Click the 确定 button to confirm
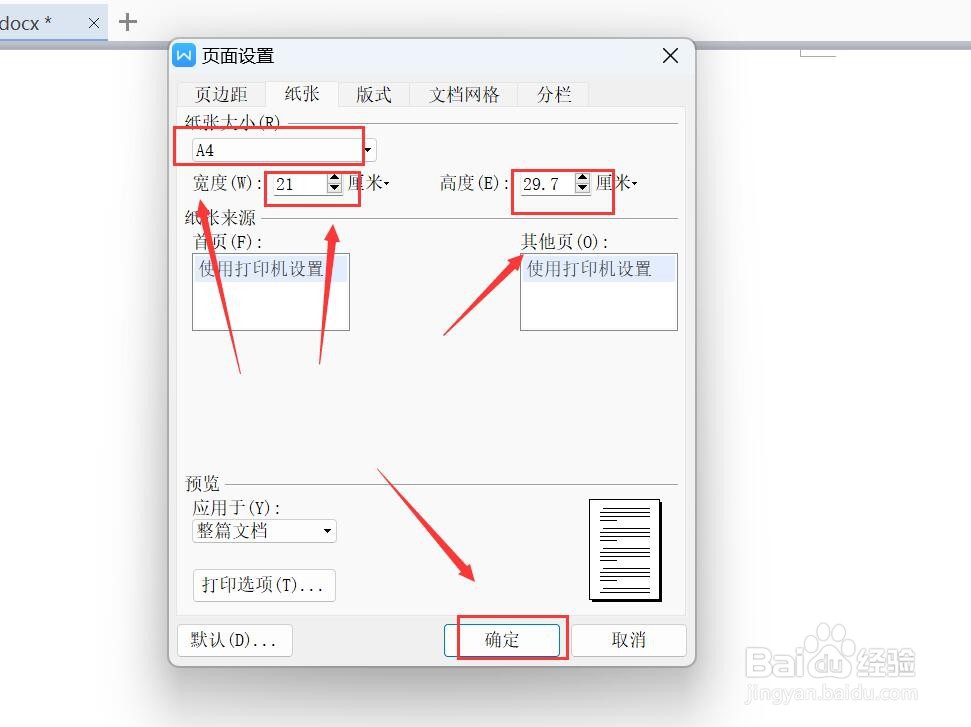Screen dimensions: 971x727 point(506,640)
